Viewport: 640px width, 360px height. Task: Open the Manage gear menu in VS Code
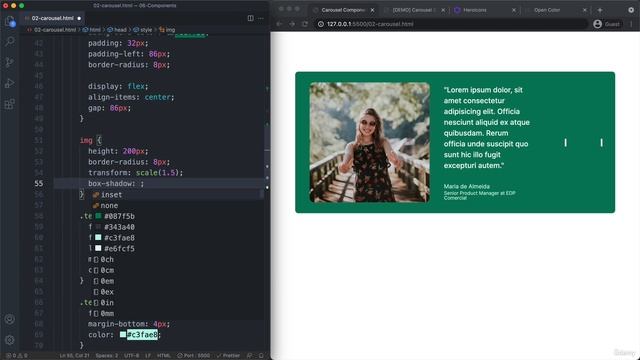pos(10,340)
